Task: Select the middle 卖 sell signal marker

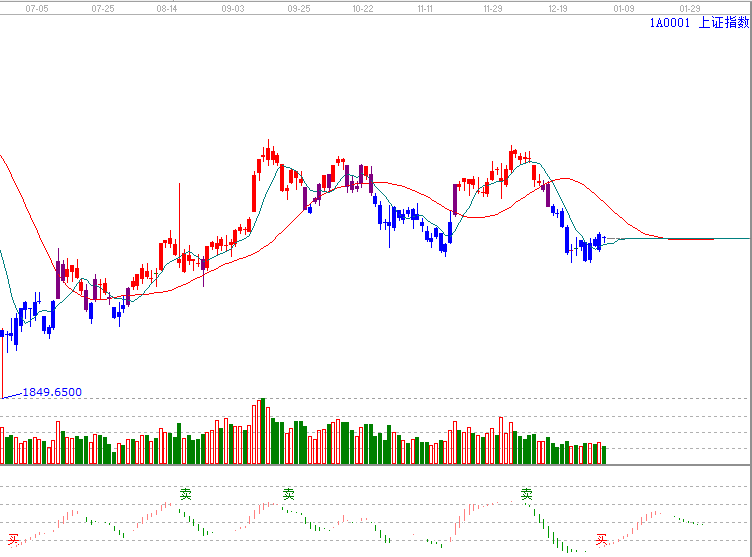Action: 289,494
